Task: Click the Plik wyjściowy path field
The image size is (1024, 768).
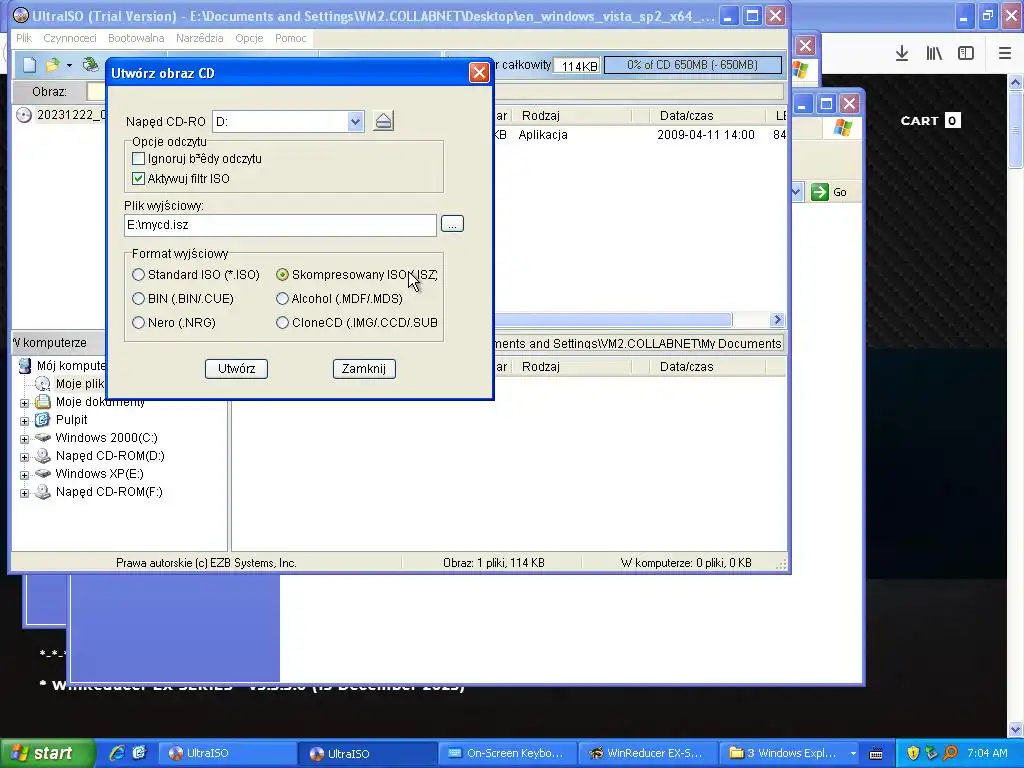Action: [x=280, y=225]
